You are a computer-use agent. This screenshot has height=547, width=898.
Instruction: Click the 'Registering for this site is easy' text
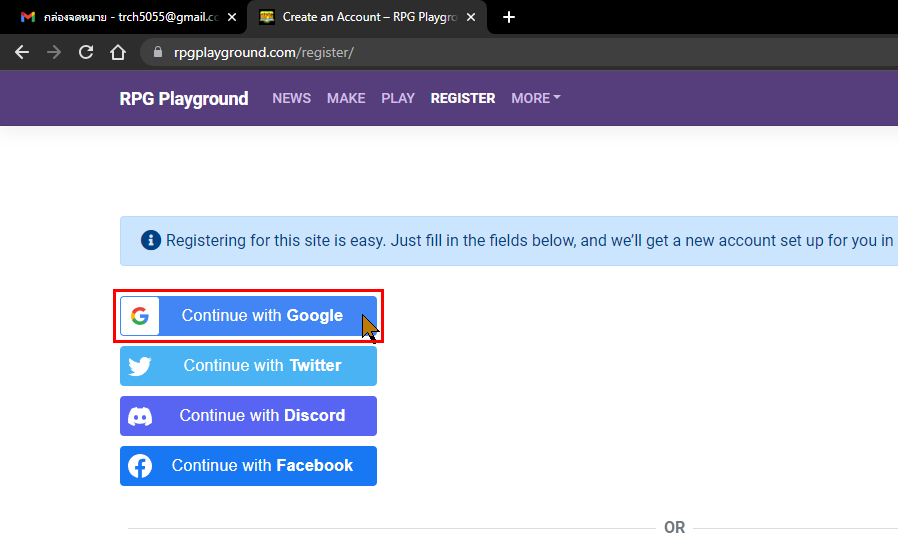click(x=275, y=241)
